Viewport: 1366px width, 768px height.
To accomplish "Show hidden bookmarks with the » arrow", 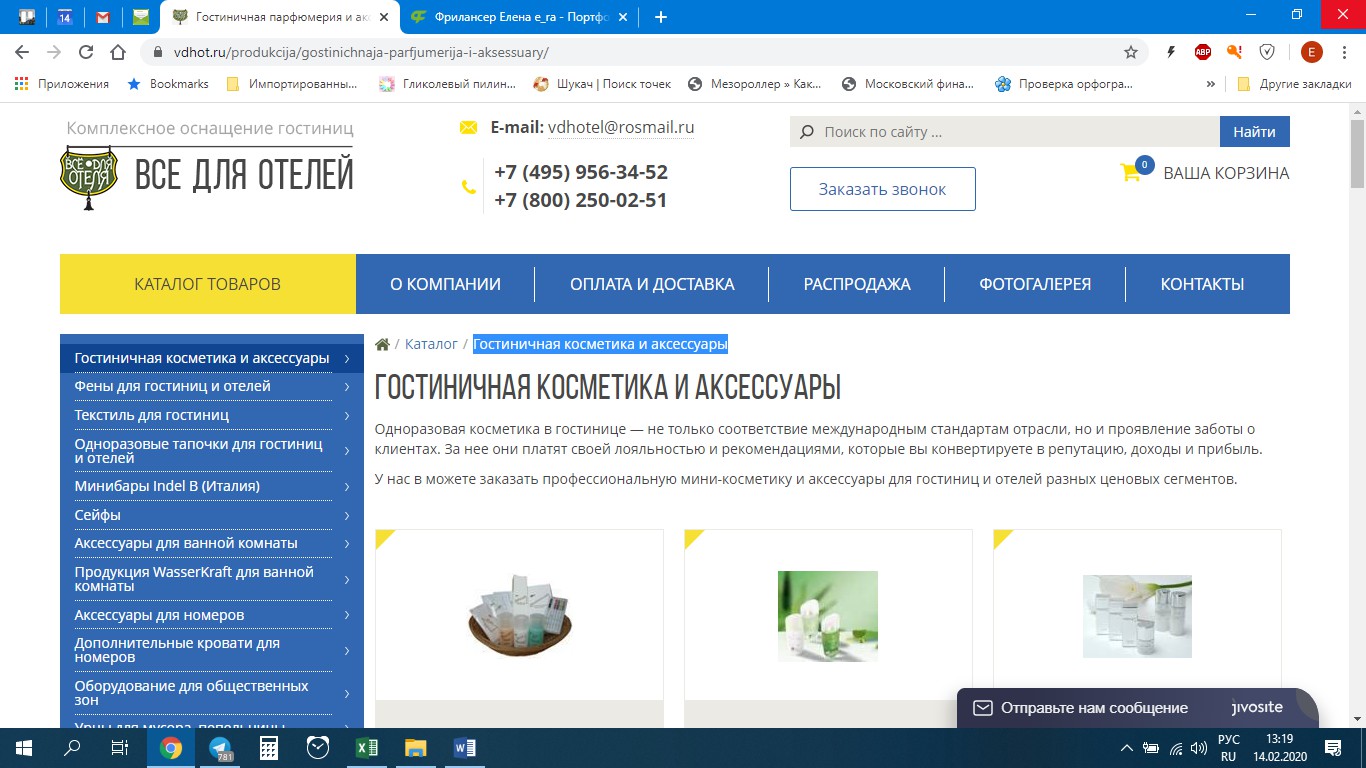I will tap(1211, 84).
